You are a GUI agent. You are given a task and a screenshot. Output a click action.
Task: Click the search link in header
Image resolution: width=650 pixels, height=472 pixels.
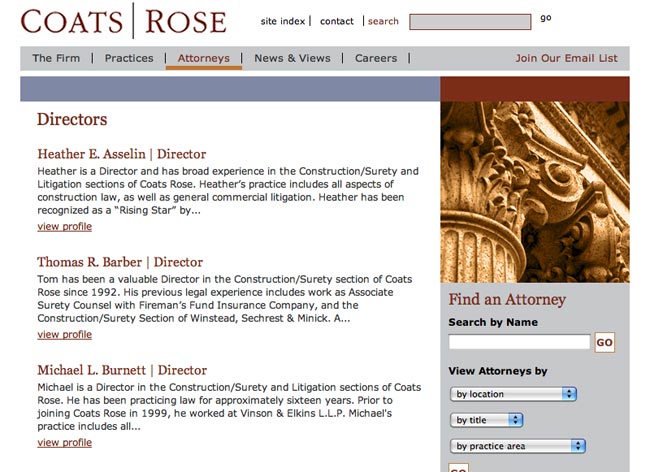click(x=383, y=21)
